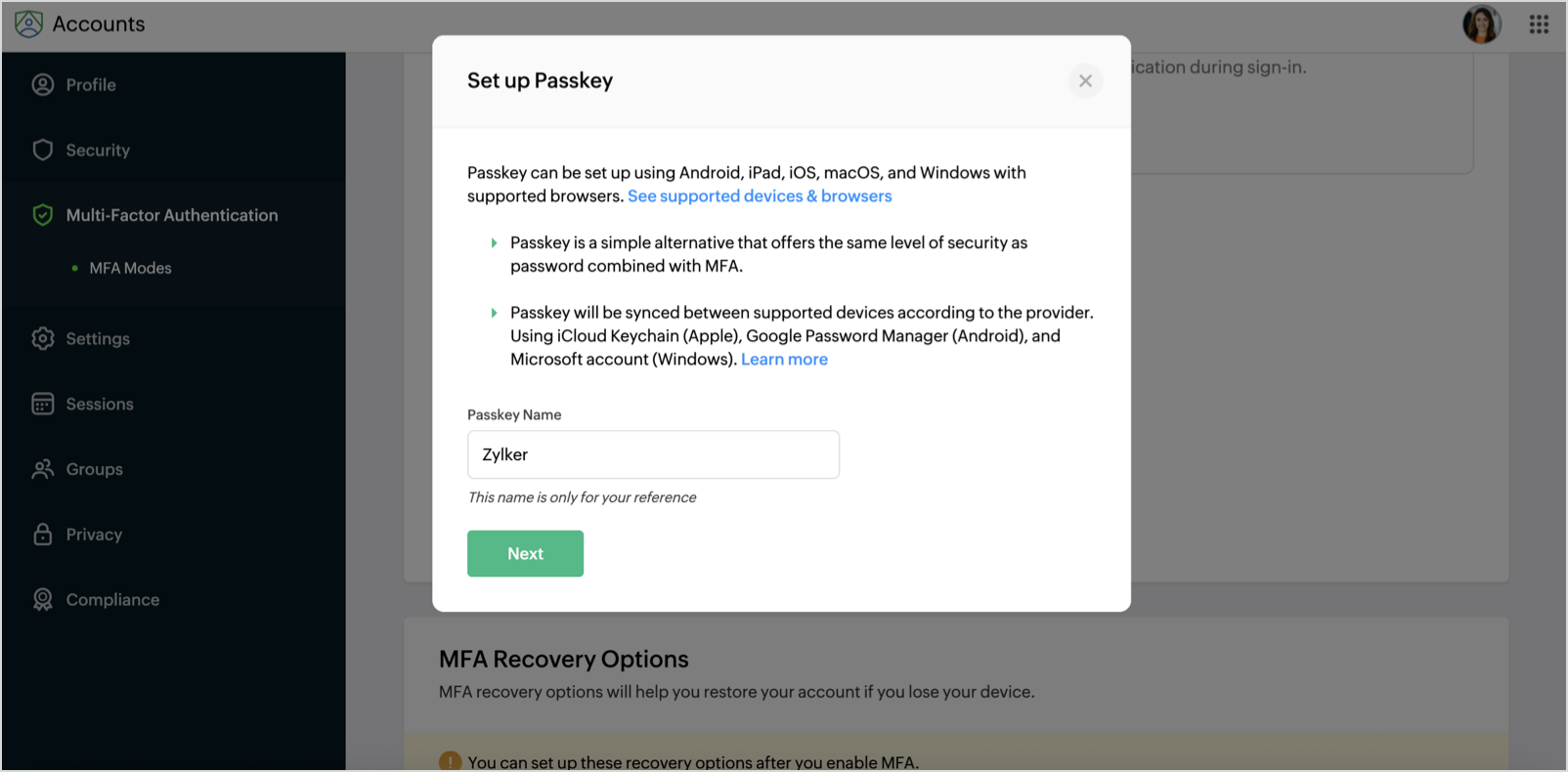1568x772 pixels.
Task: Click the Groups people icon in sidebar
Action: point(43,470)
